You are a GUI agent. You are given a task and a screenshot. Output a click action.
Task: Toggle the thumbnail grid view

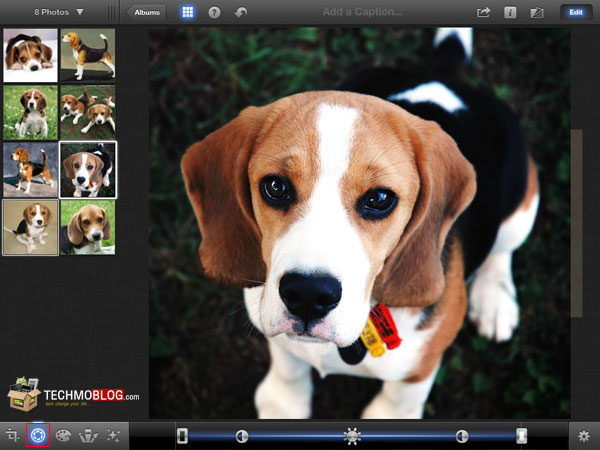pyautogui.click(x=188, y=12)
